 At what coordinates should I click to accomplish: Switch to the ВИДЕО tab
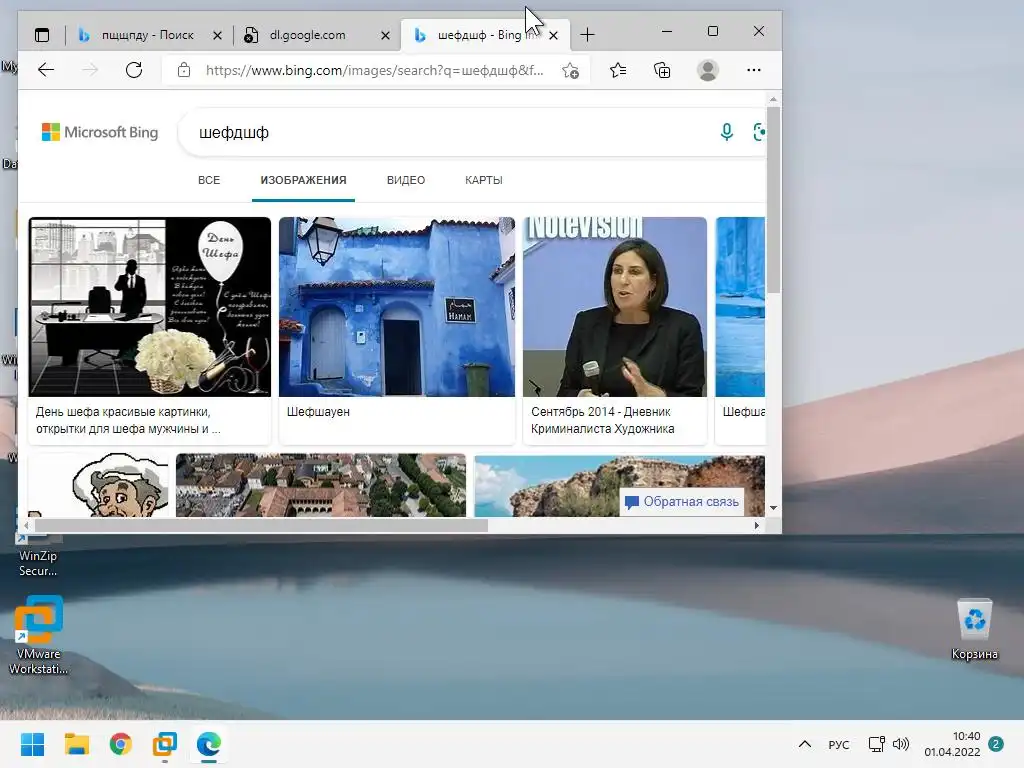point(406,180)
